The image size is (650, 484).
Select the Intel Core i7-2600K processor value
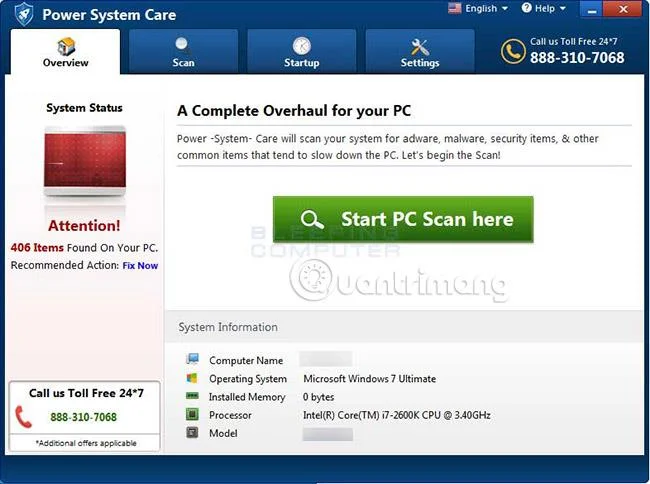click(x=396, y=415)
